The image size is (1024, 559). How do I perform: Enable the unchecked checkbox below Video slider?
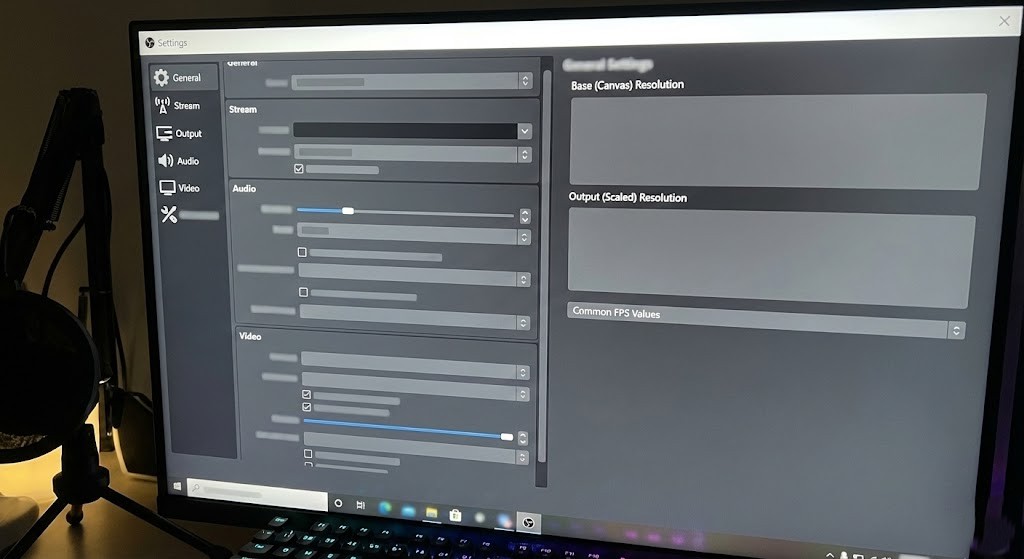pos(308,454)
